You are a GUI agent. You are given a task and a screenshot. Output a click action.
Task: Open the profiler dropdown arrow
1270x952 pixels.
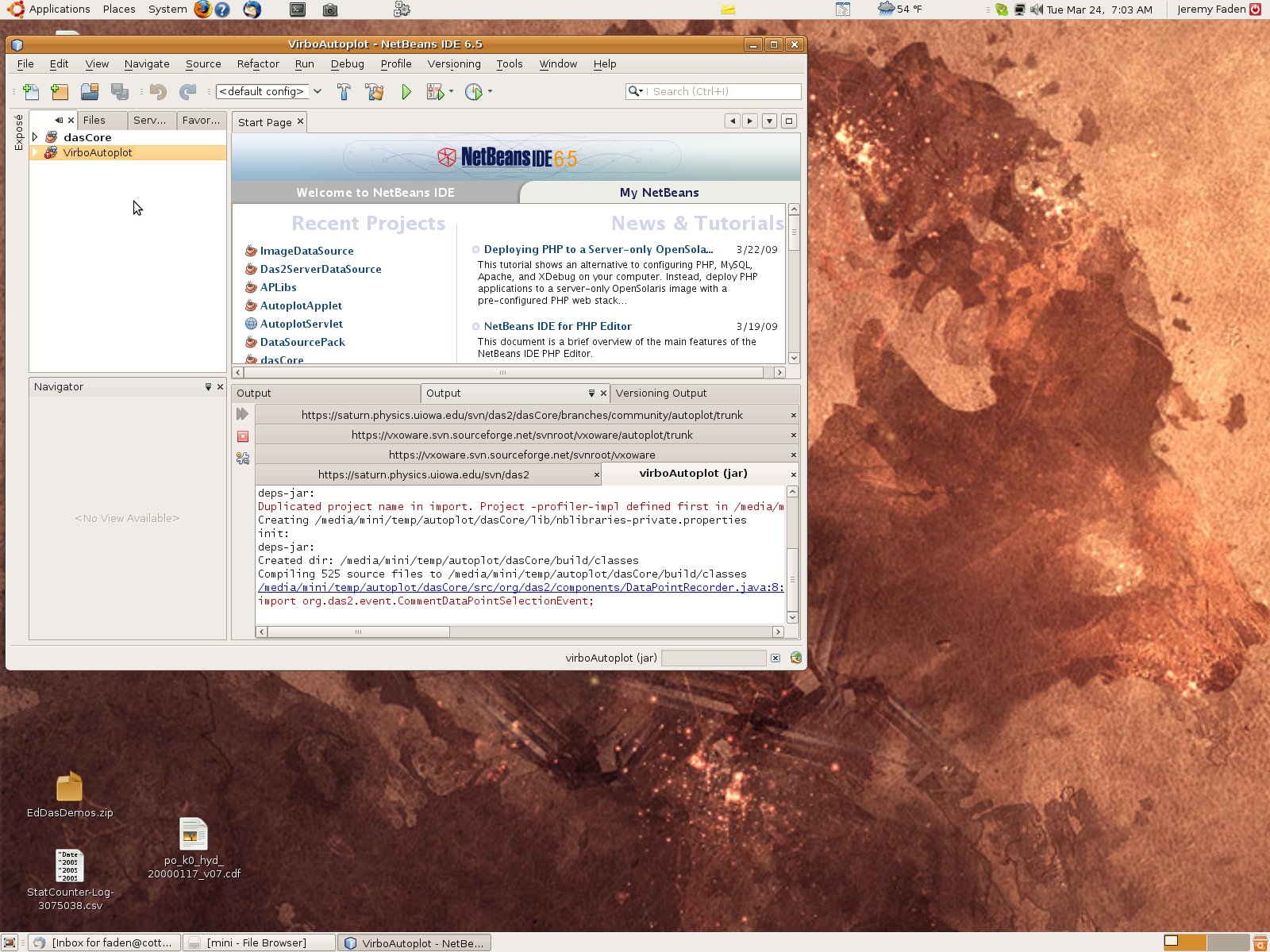pyautogui.click(x=488, y=92)
